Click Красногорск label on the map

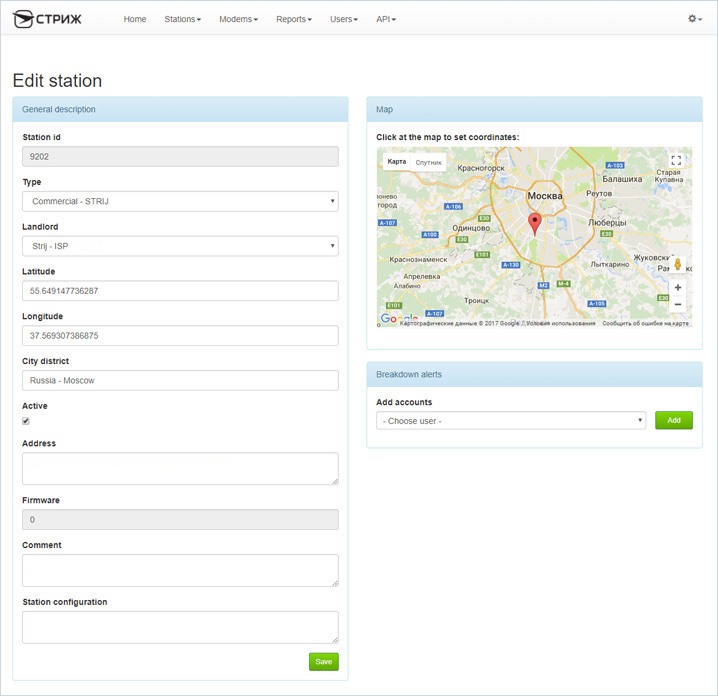481,168
